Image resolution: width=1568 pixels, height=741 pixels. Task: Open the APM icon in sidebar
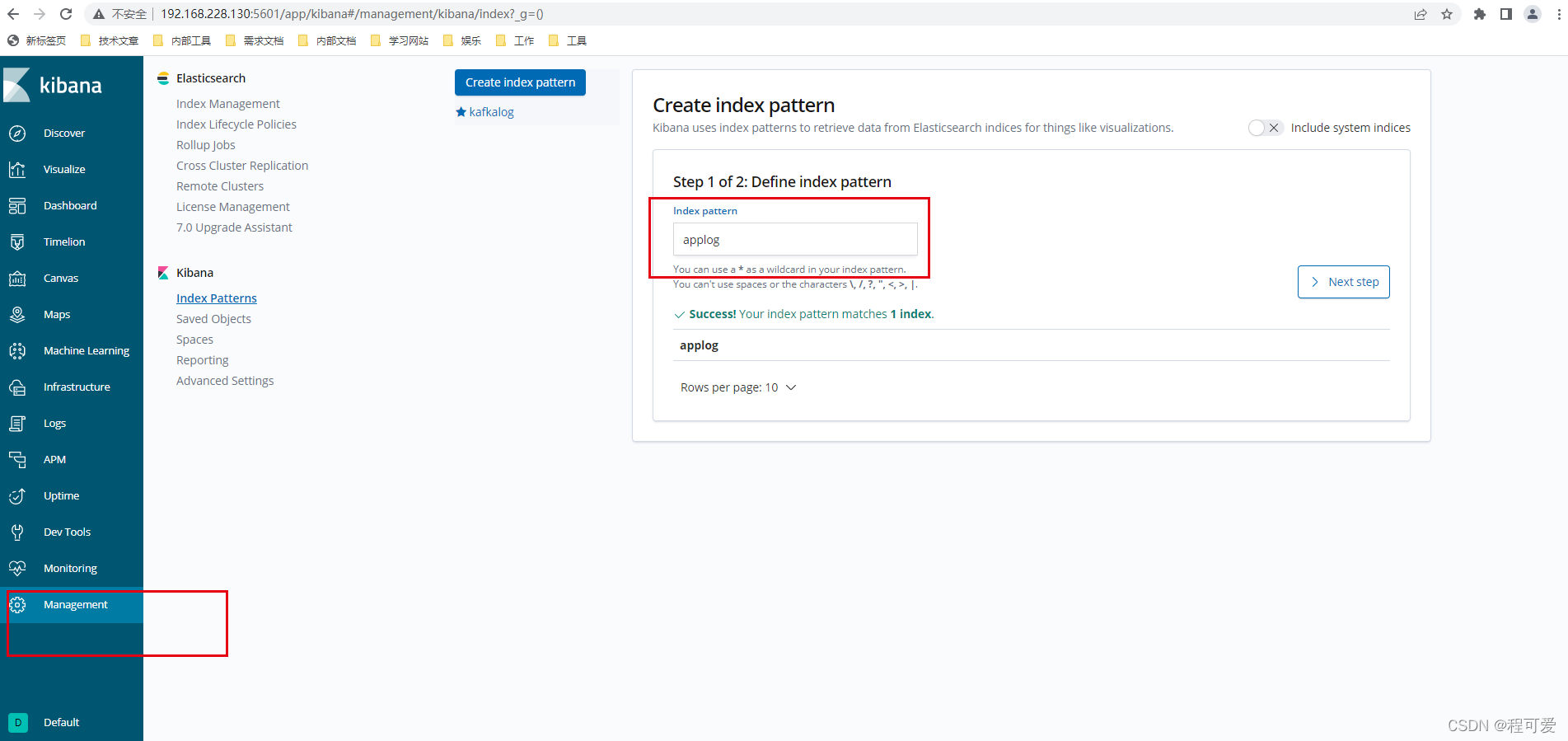point(17,460)
